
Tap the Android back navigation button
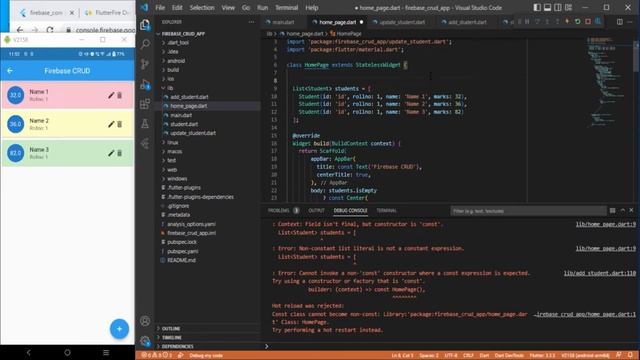pos(29,352)
